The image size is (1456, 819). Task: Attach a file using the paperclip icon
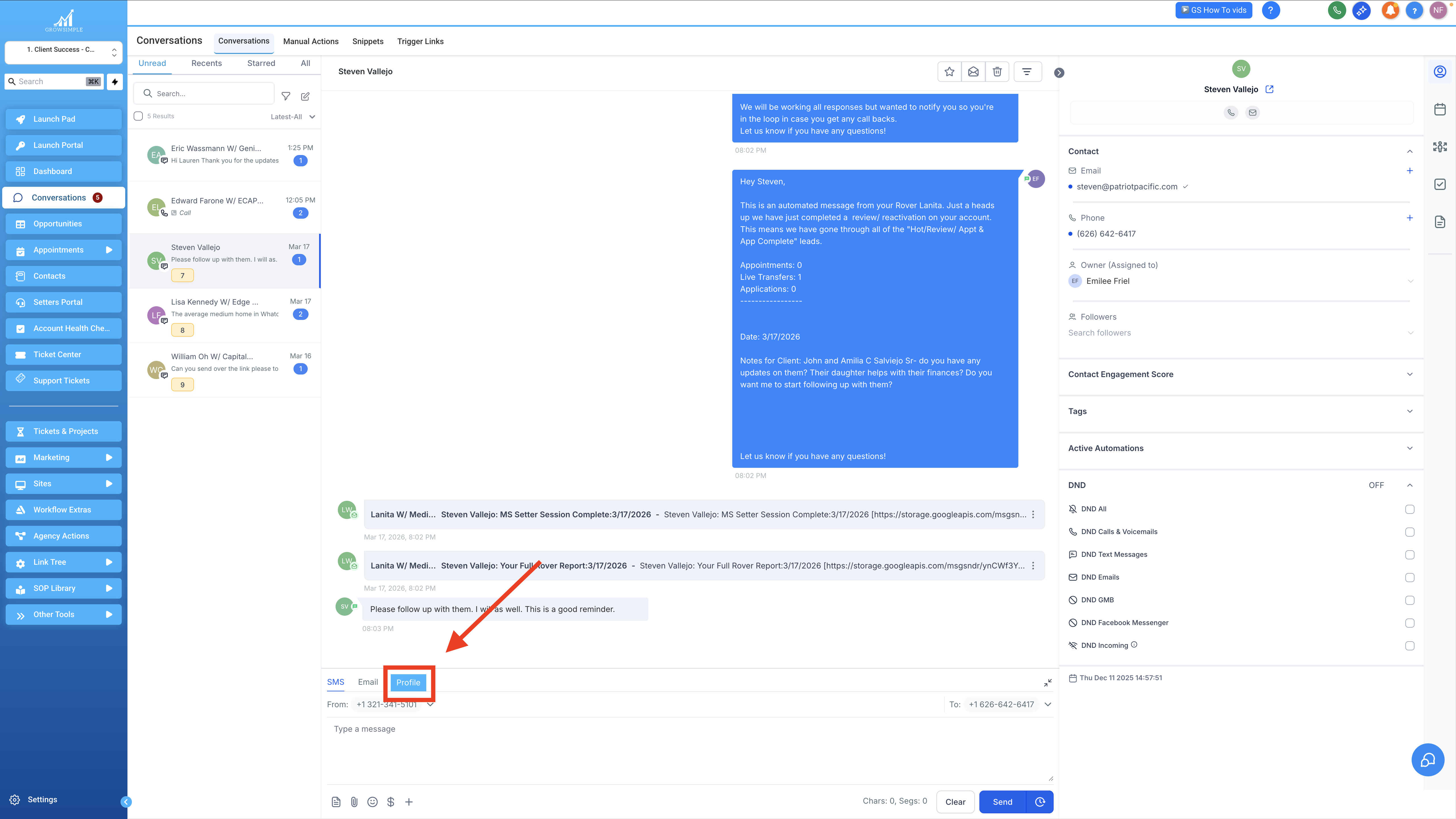point(354,801)
